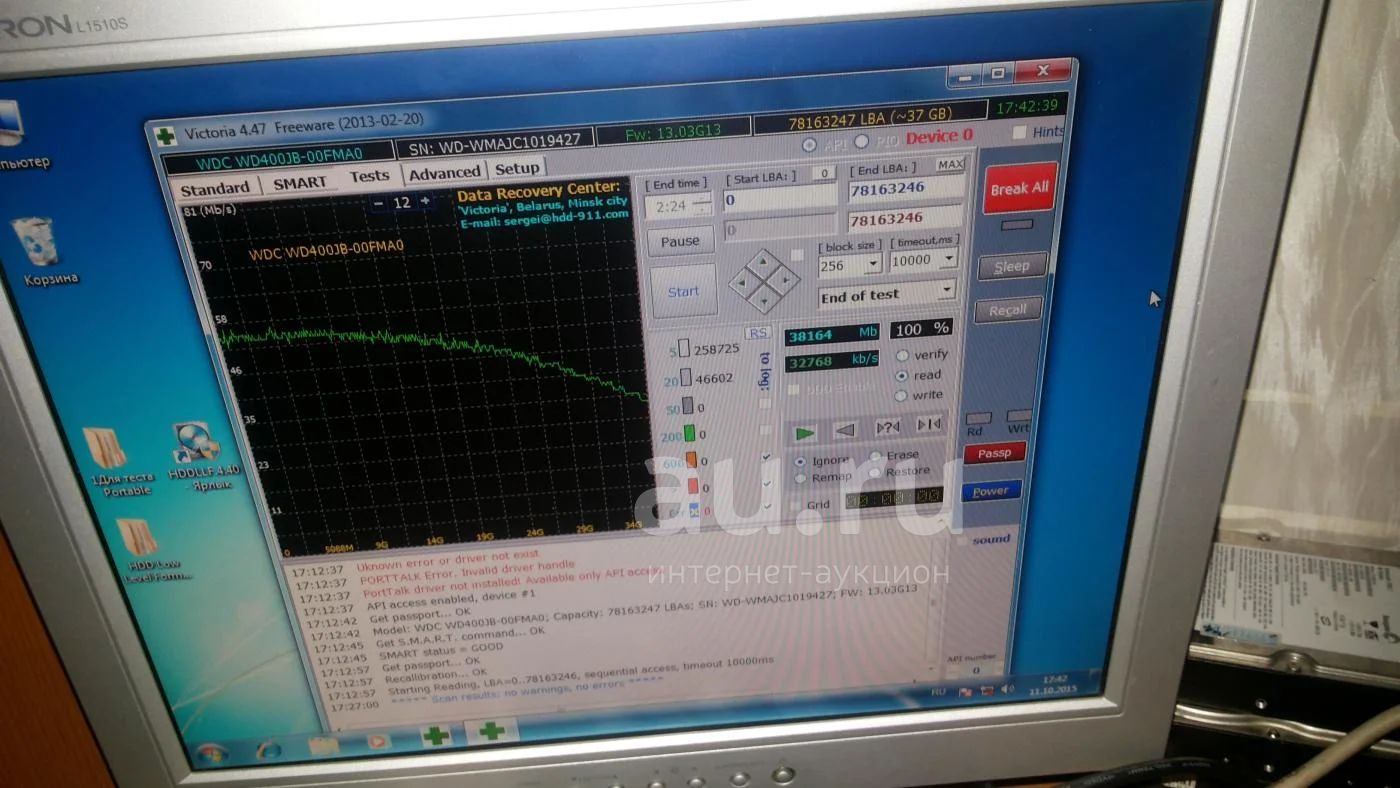
Task: Click the End time spinner arrows
Action: [703, 204]
